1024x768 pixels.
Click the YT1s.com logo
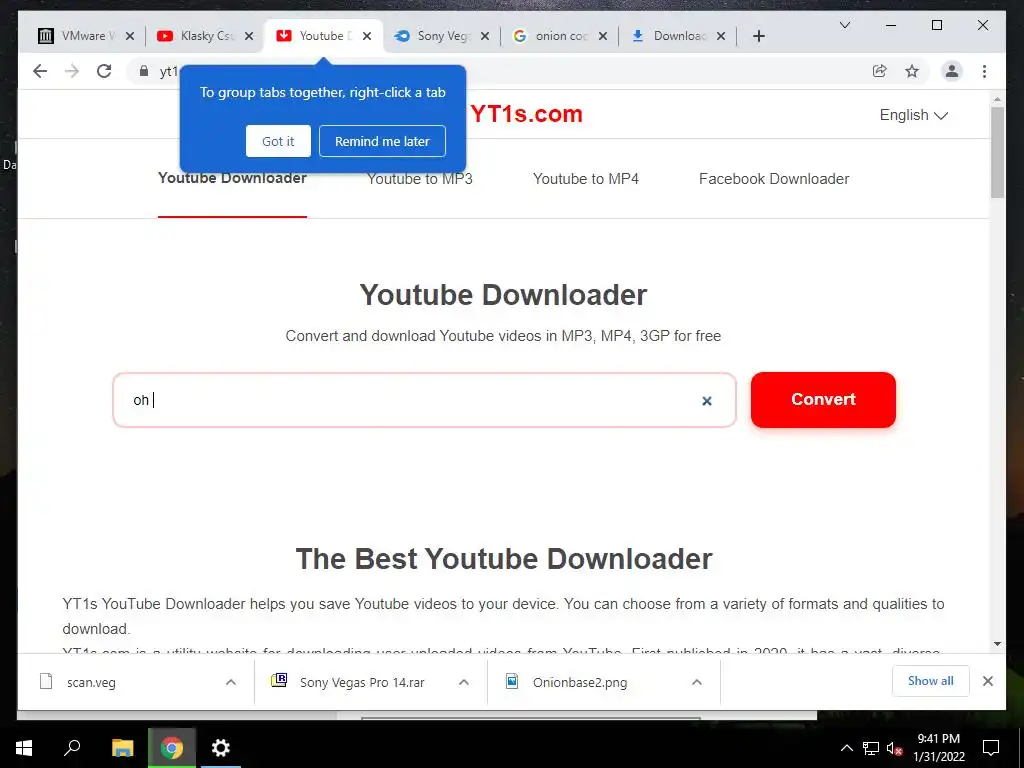pyautogui.click(x=526, y=114)
